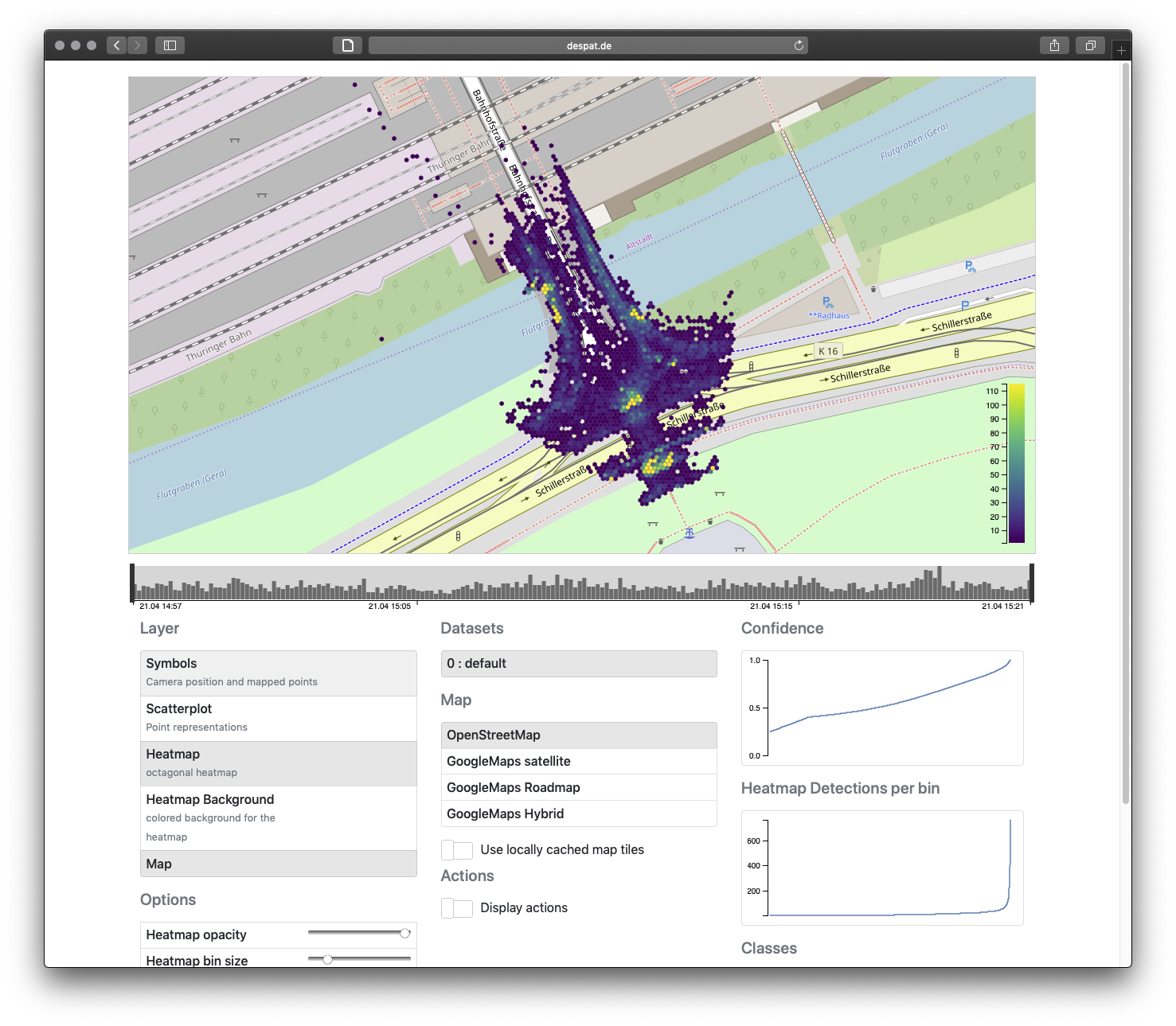Click the Reader view page icon
Screen dimensions: 1176x1026
click(x=347, y=45)
